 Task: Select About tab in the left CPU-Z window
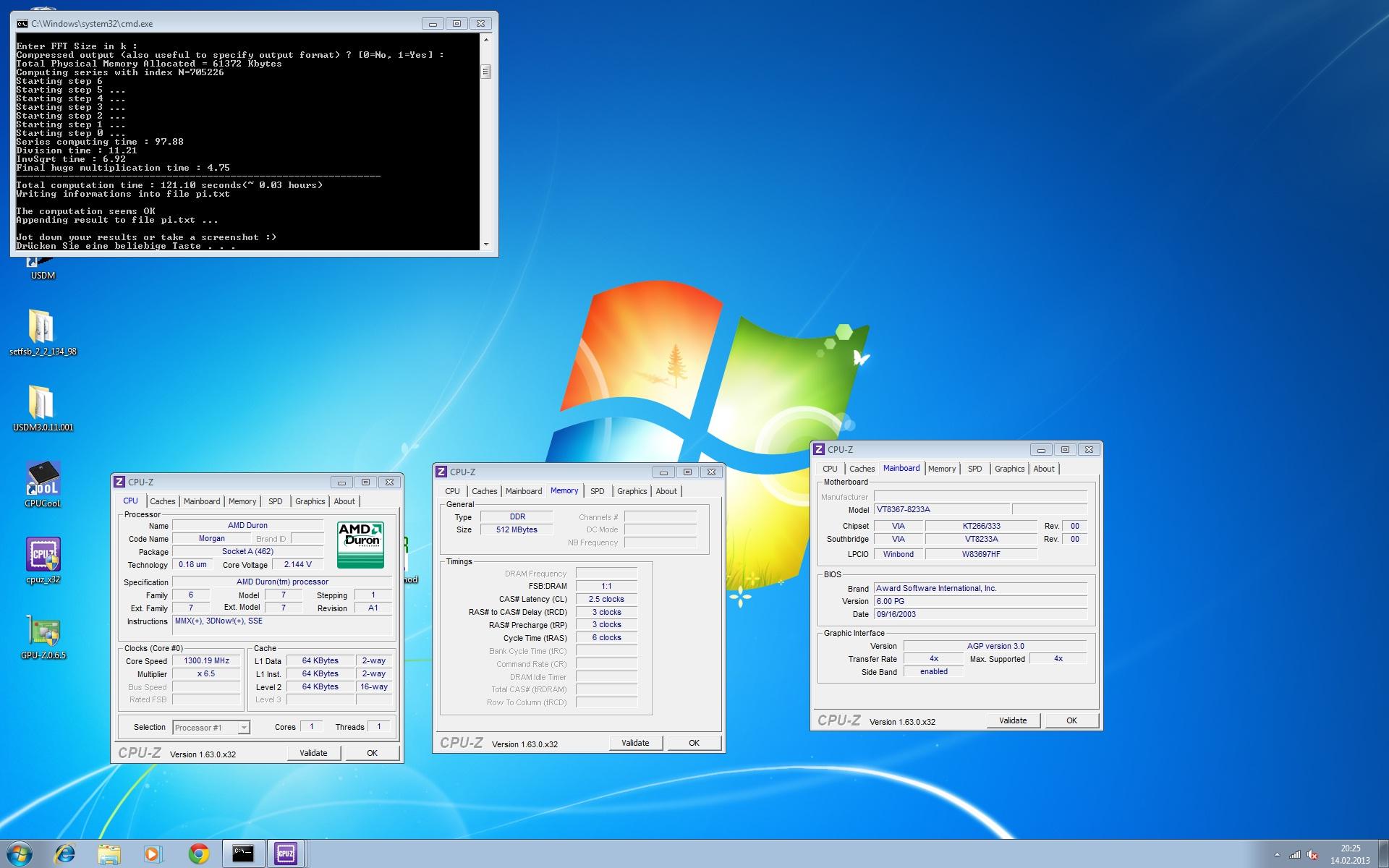(344, 501)
